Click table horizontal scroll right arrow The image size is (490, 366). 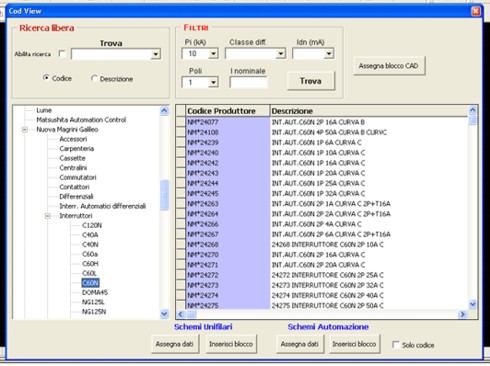[462, 314]
